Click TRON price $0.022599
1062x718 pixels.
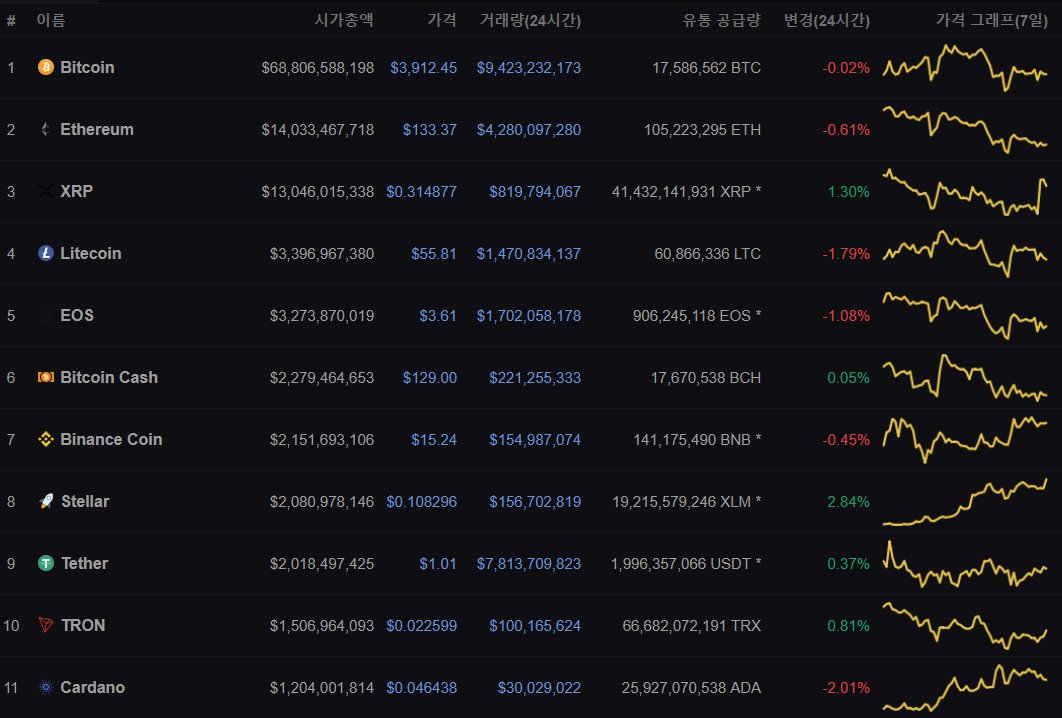[x=421, y=625]
